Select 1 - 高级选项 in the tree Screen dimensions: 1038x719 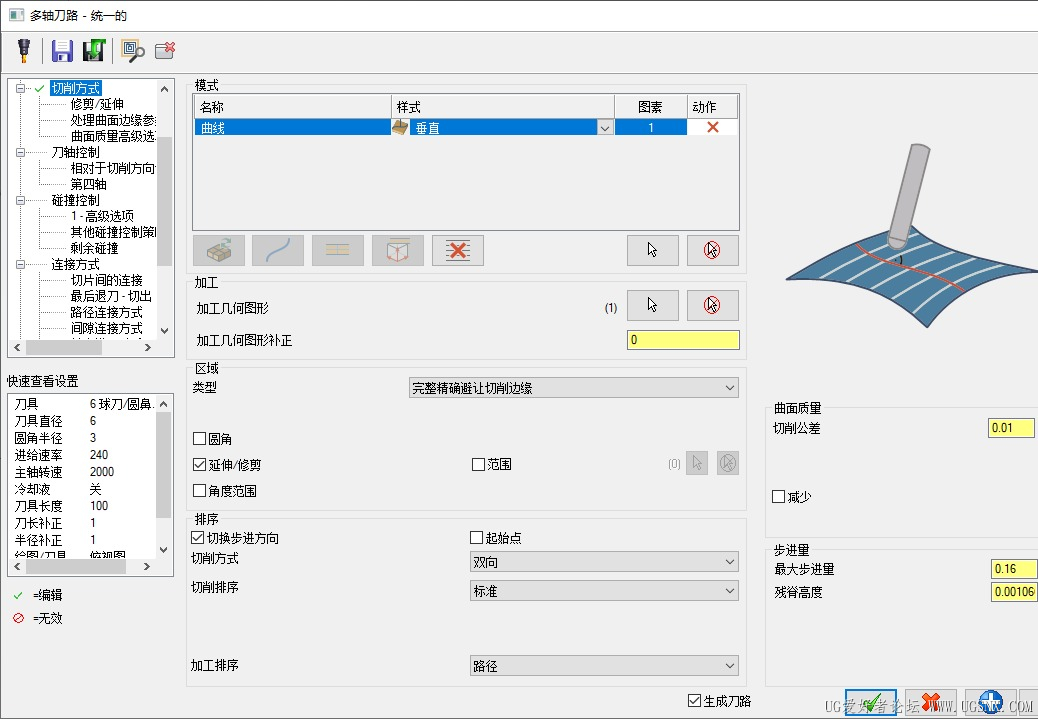pyautogui.click(x=102, y=216)
